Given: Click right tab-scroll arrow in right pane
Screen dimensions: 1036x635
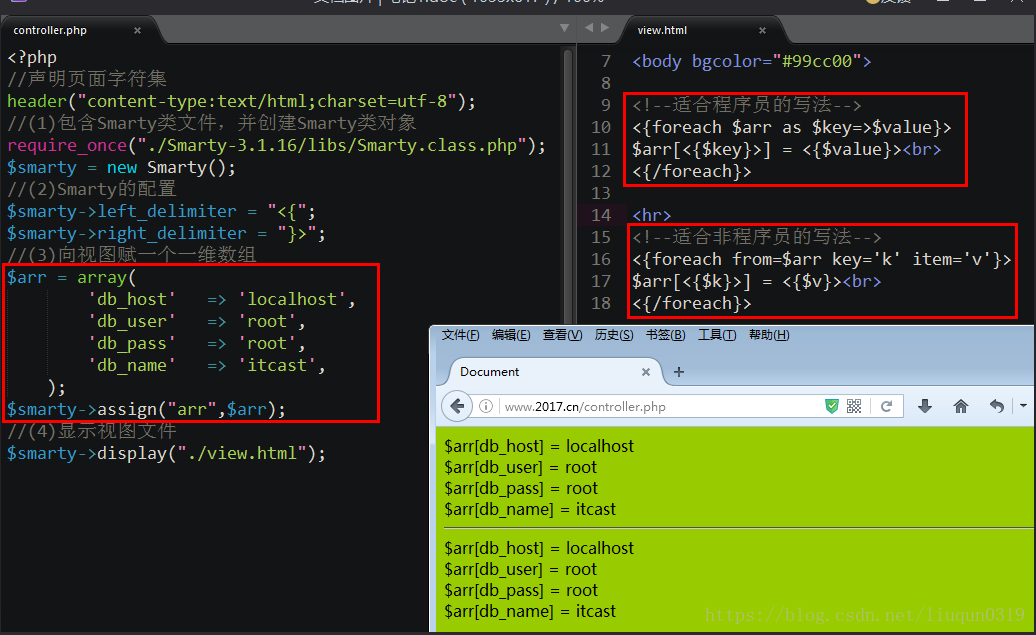Looking at the screenshot, I should (605, 28).
